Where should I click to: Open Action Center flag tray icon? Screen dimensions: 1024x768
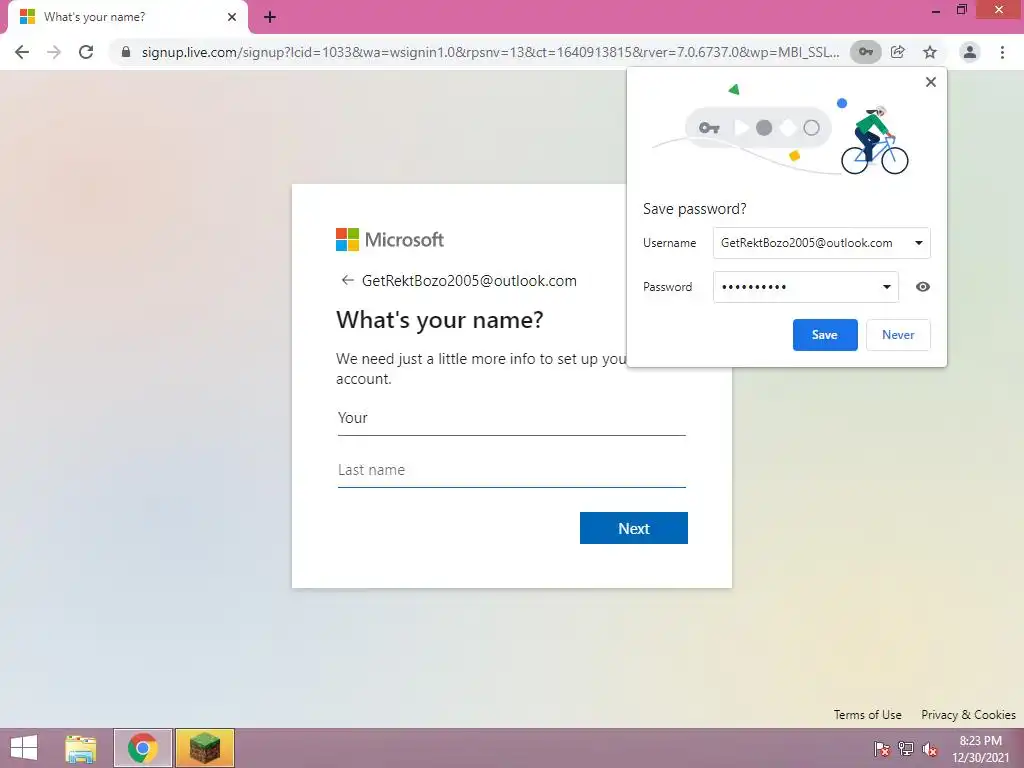point(882,748)
